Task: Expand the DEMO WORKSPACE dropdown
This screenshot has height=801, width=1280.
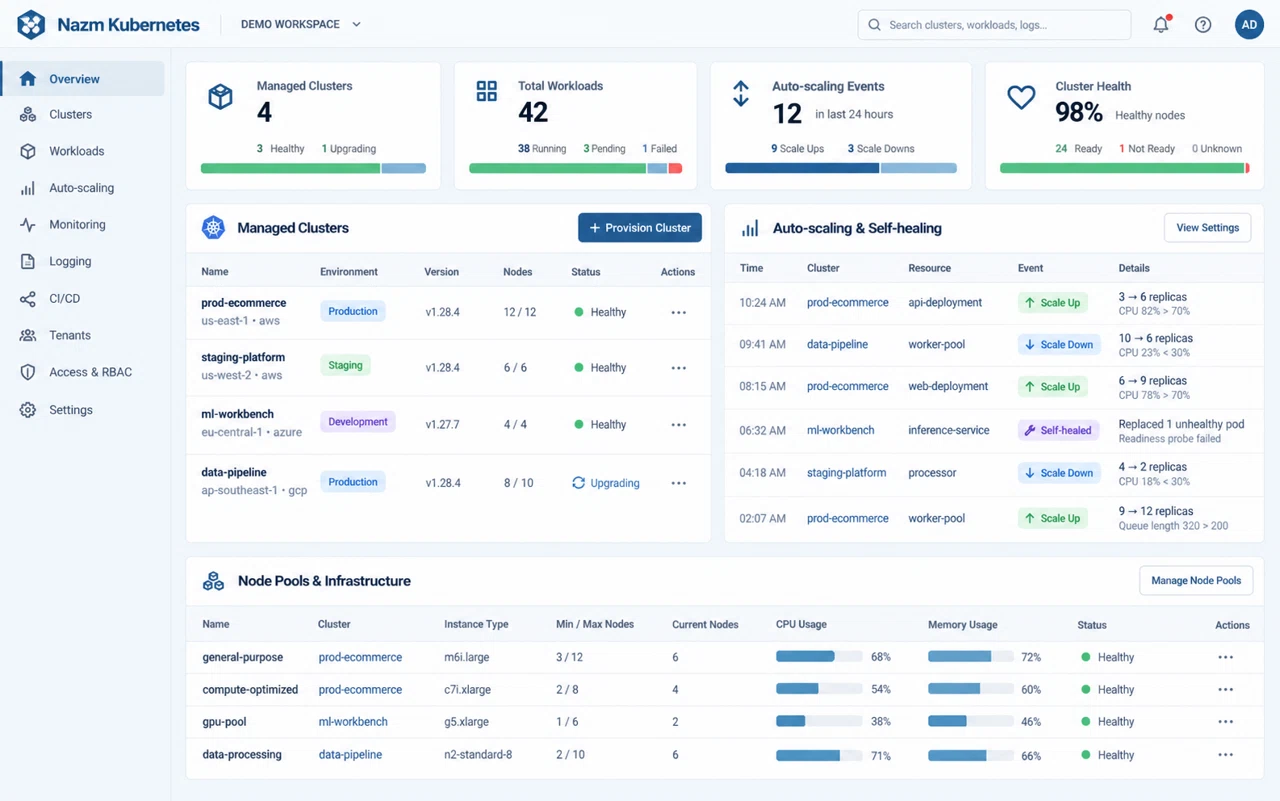Action: pos(301,25)
